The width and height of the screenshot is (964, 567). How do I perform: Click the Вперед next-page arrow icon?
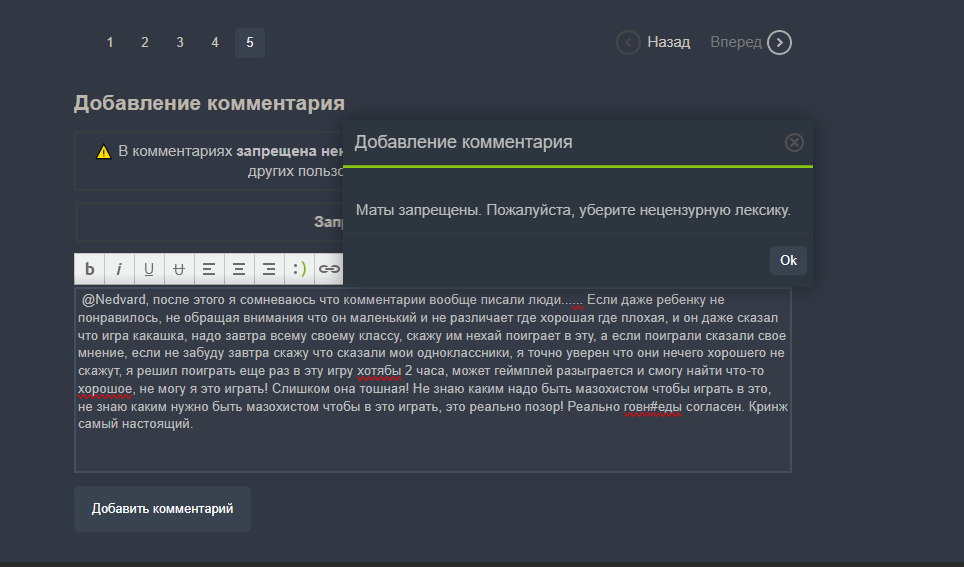pos(780,42)
